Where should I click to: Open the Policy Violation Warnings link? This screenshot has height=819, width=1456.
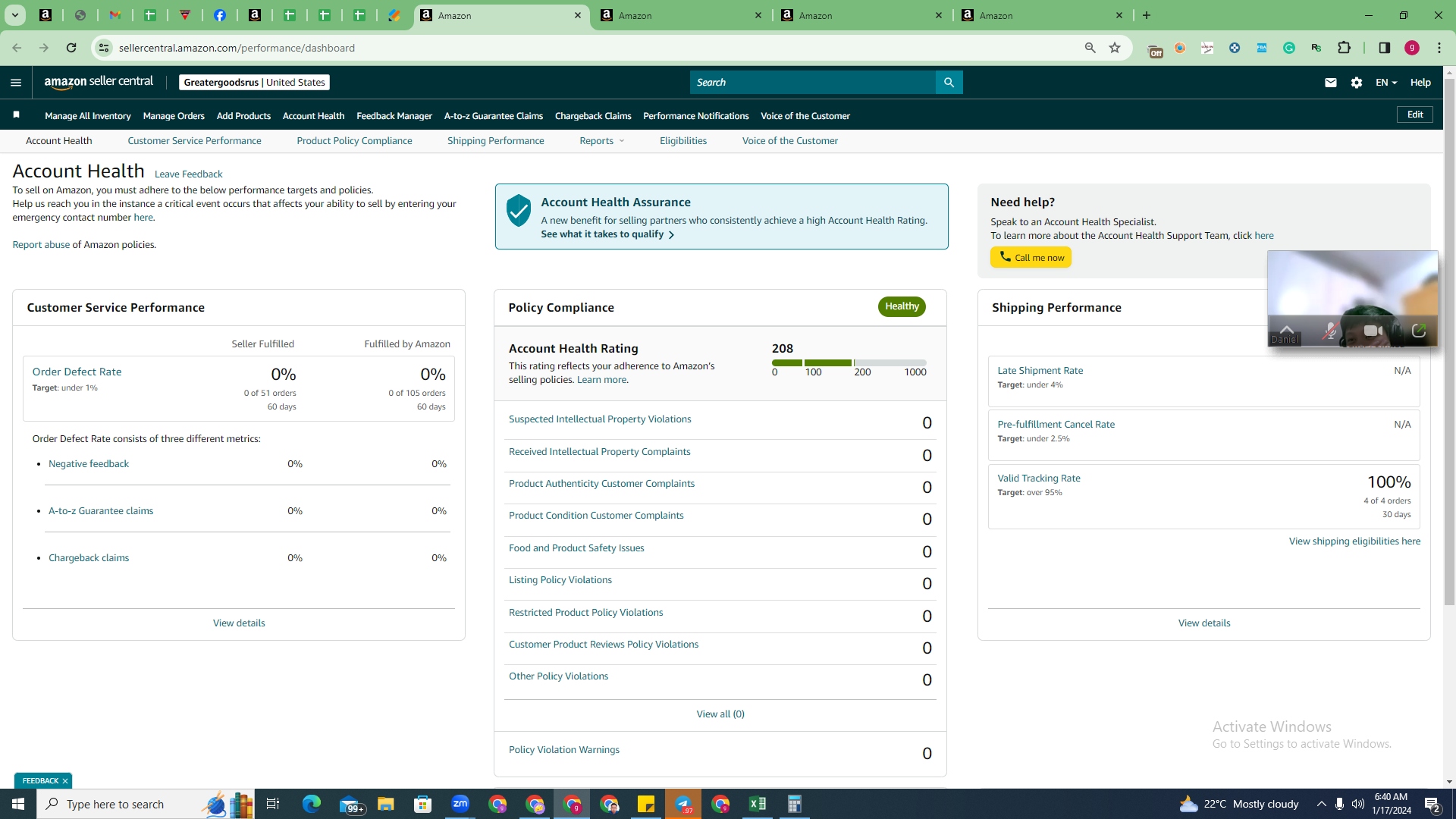pos(564,750)
